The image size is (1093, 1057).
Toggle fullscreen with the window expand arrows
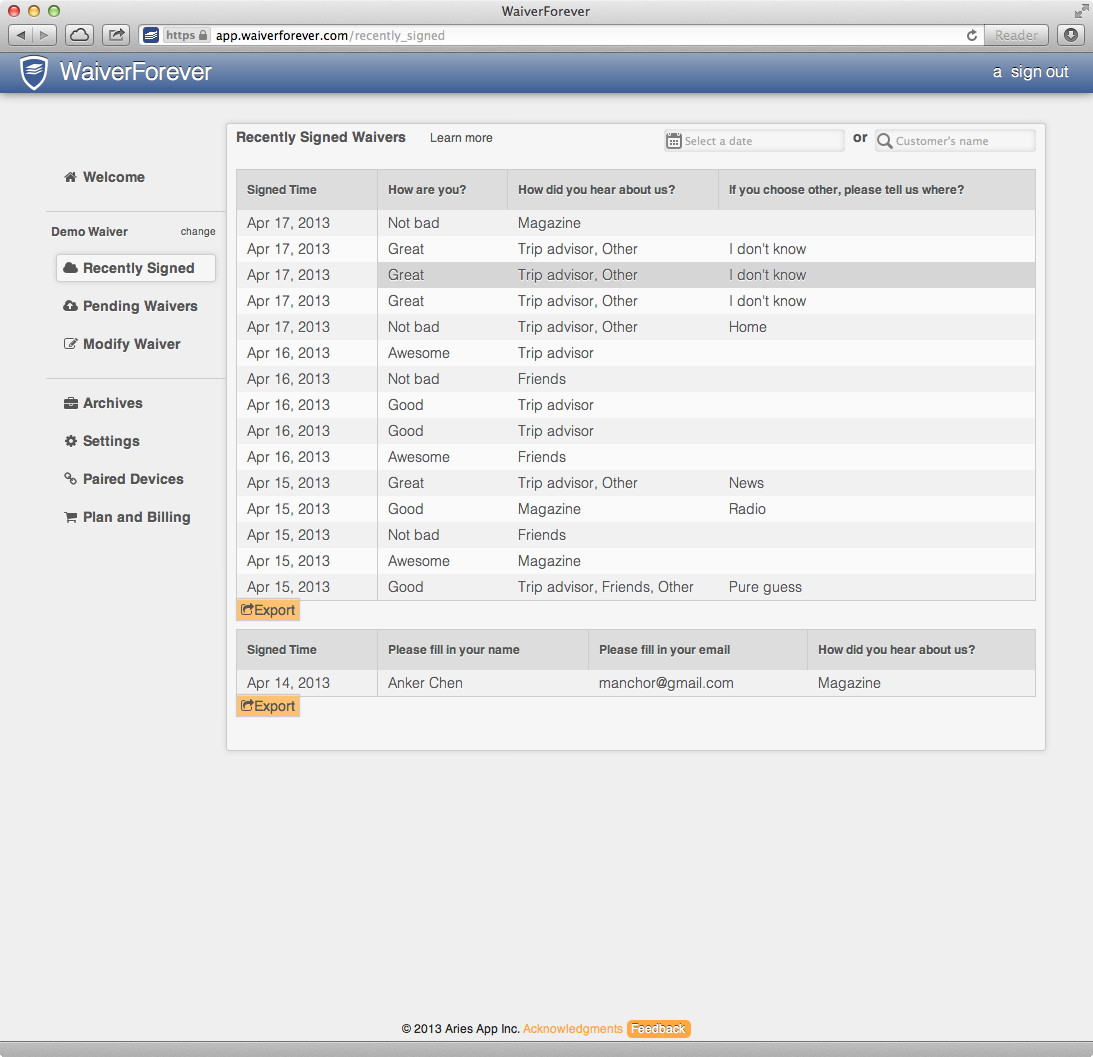1081,10
